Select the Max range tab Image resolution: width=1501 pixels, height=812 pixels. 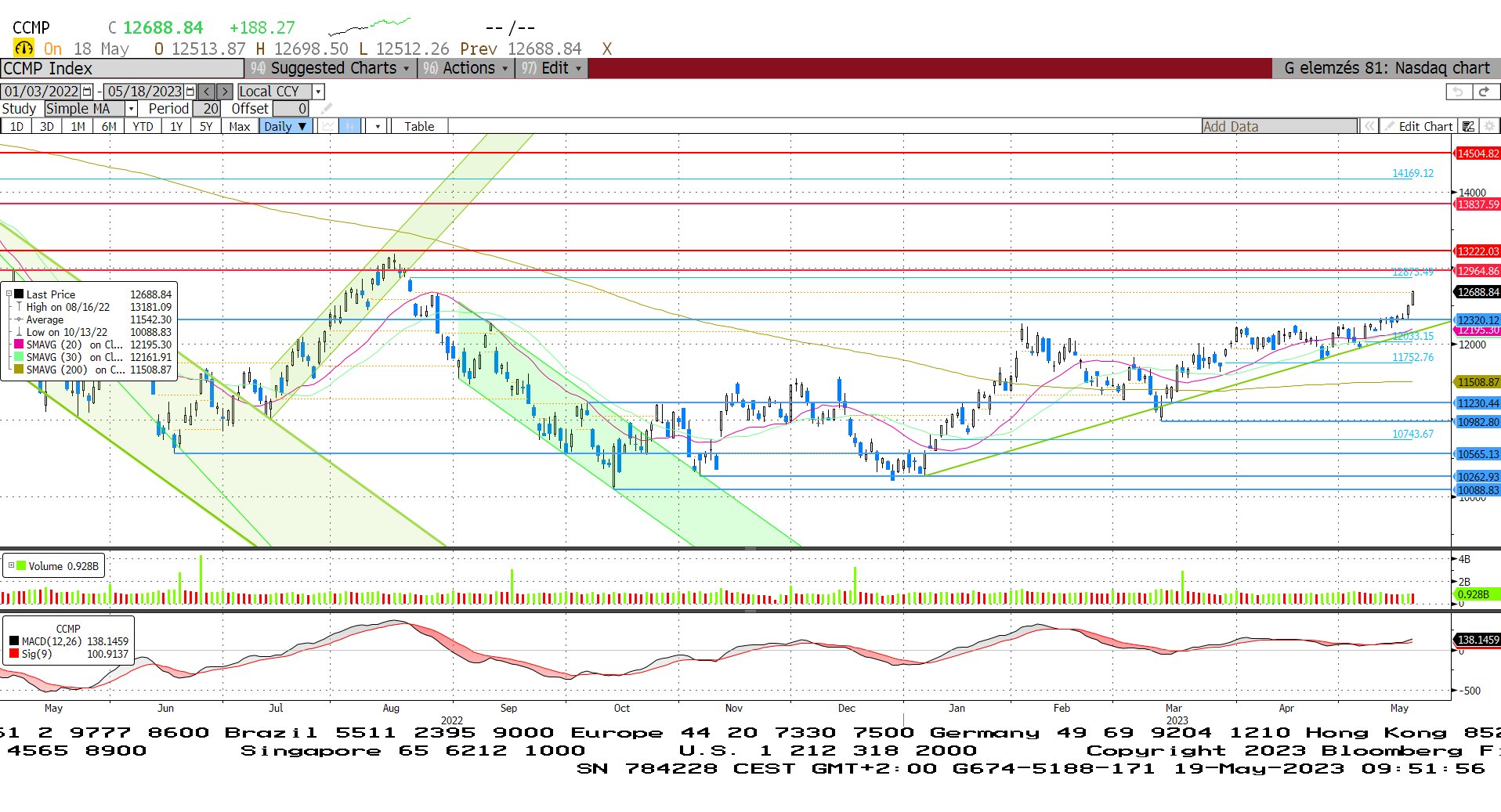tap(239, 126)
